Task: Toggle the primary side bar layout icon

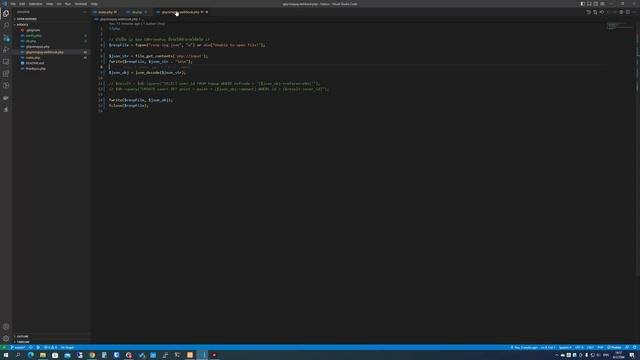Action: pyautogui.click(x=582, y=4)
